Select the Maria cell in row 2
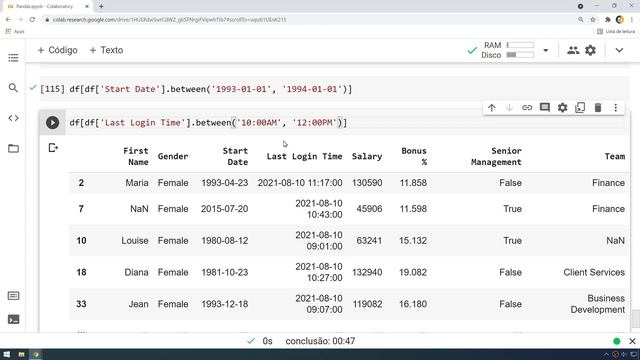Viewport: 640px width, 360px height. click(x=137, y=183)
